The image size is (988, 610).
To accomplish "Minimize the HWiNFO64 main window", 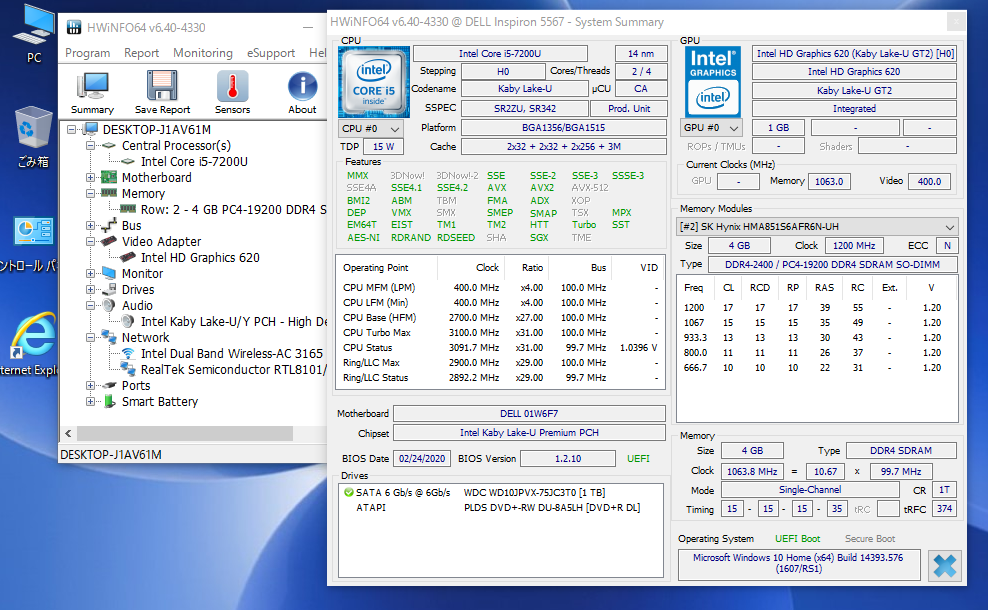I will pos(307,27).
